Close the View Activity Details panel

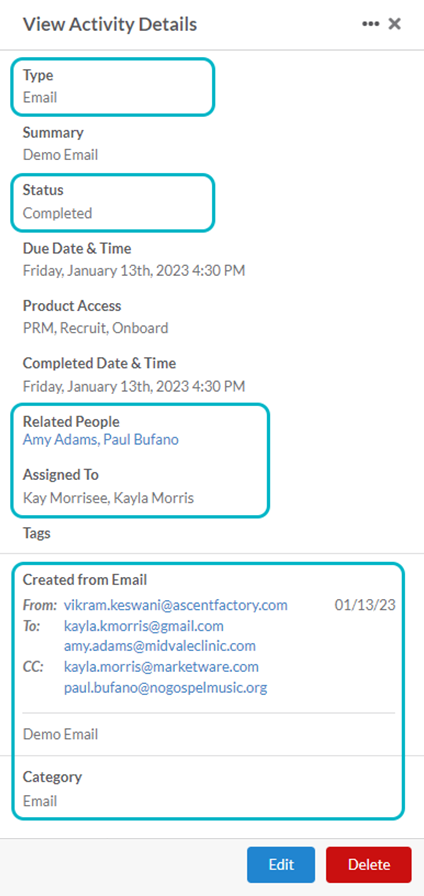tap(394, 24)
